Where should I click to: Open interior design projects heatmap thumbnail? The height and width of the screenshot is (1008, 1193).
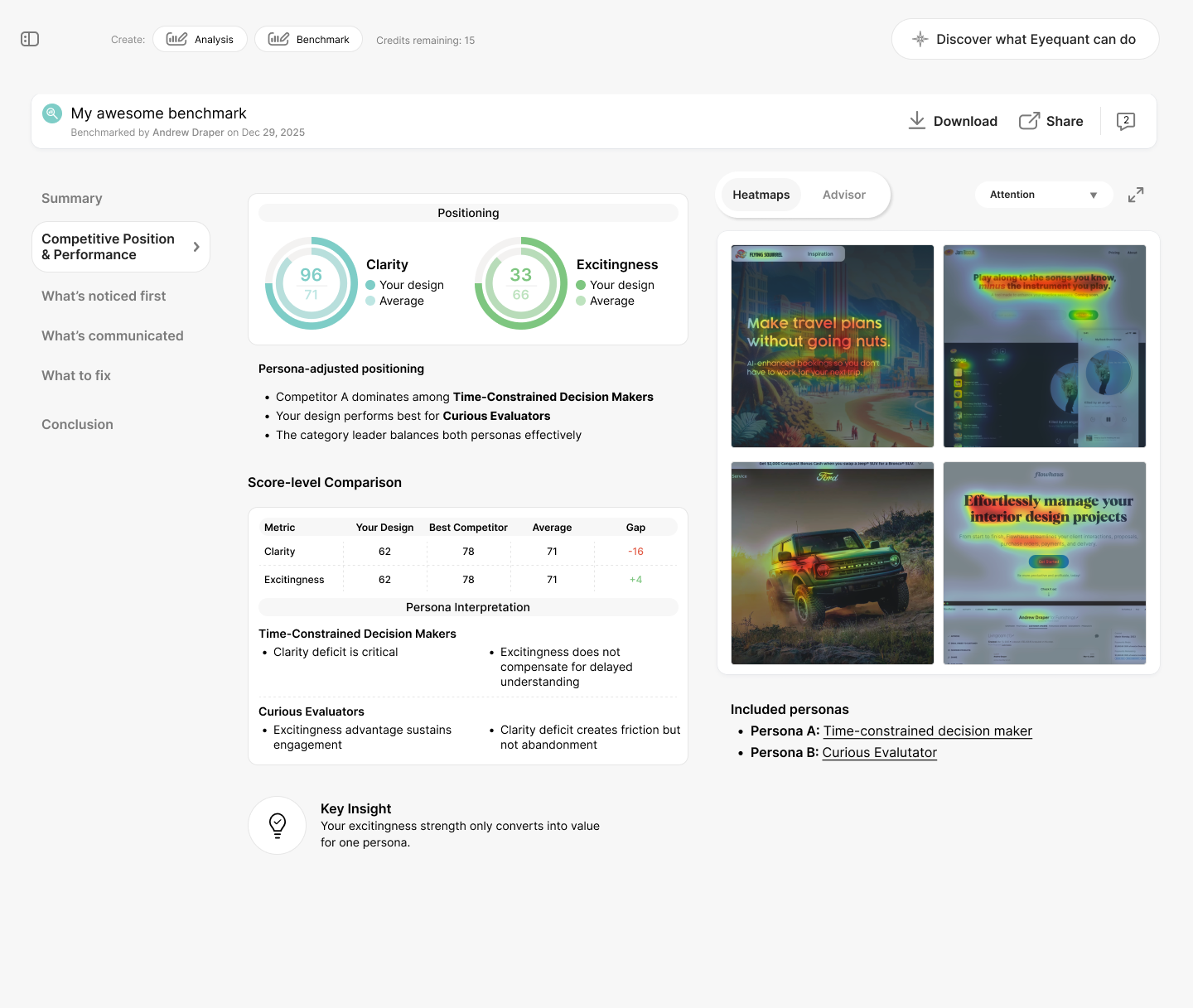pos(1045,563)
